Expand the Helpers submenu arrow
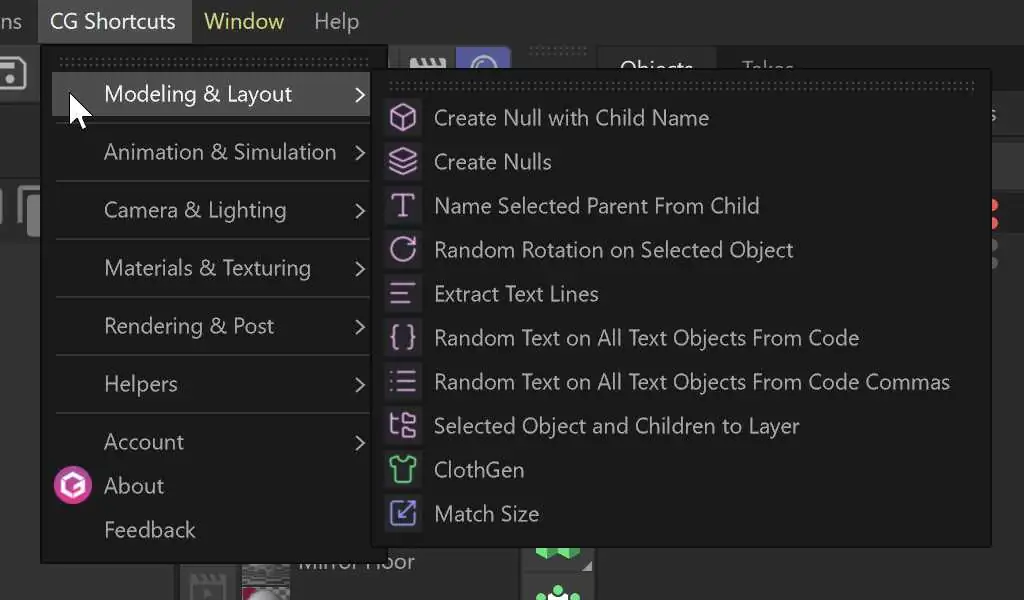This screenshot has height=600, width=1024. click(x=360, y=385)
